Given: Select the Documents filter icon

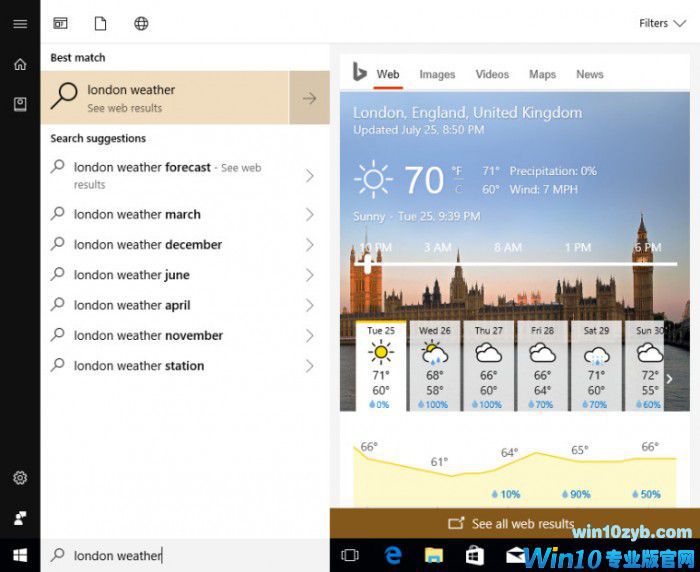Looking at the screenshot, I should [x=100, y=23].
